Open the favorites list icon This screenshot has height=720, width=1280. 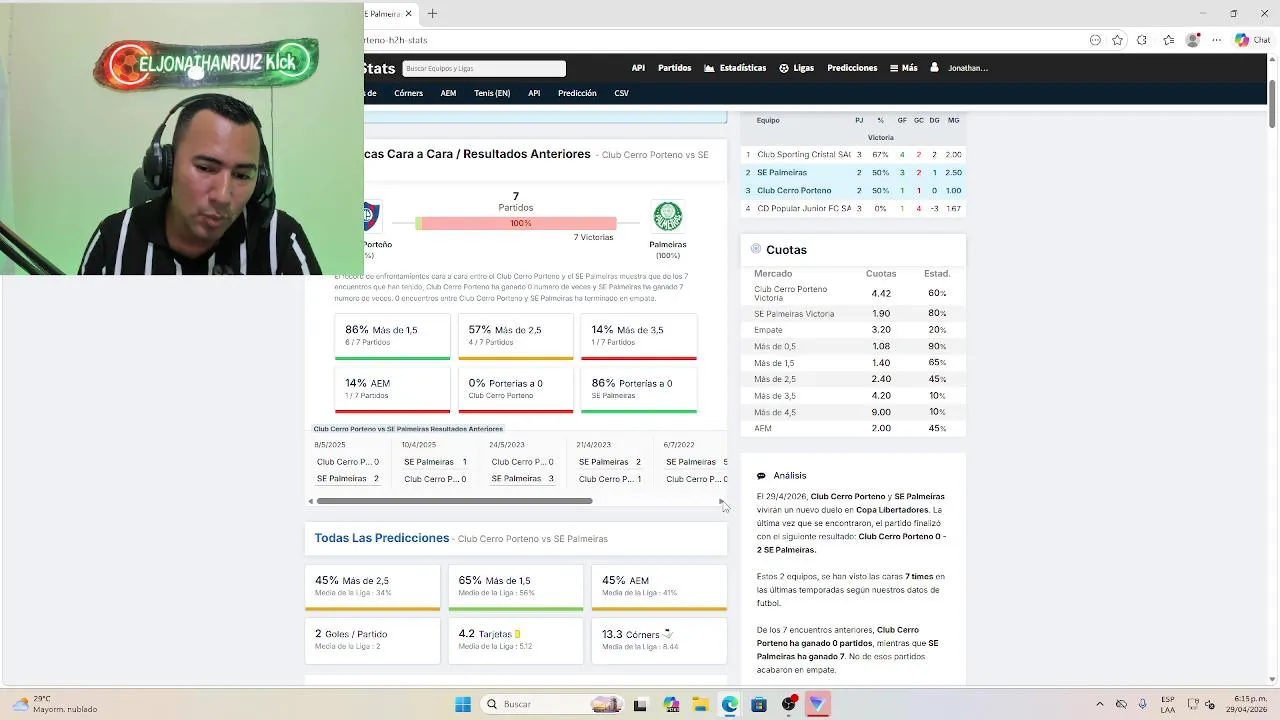[1168, 40]
